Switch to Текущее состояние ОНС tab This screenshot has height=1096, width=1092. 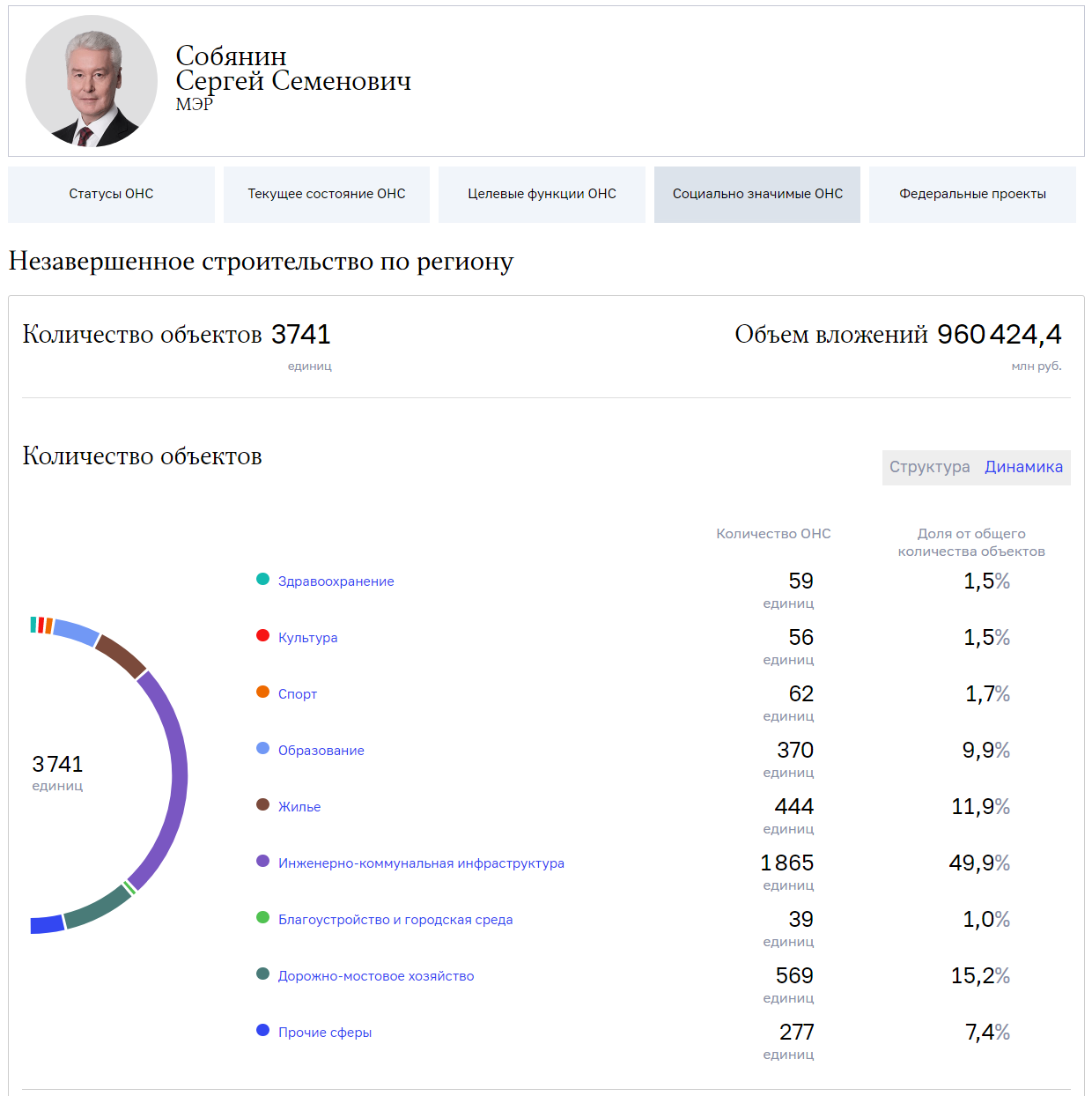pyautogui.click(x=326, y=194)
